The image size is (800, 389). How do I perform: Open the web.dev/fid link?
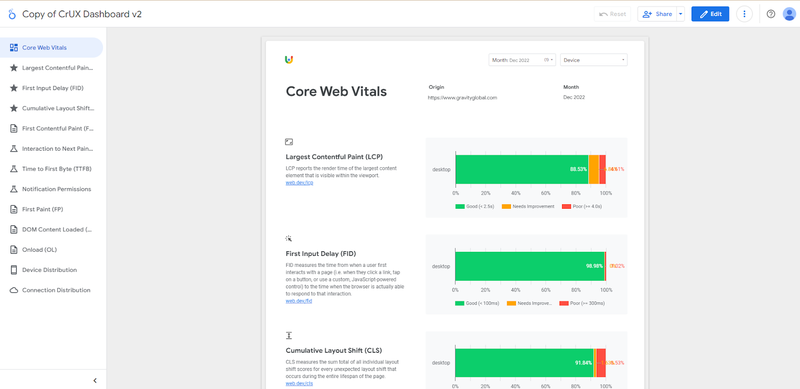(298, 301)
